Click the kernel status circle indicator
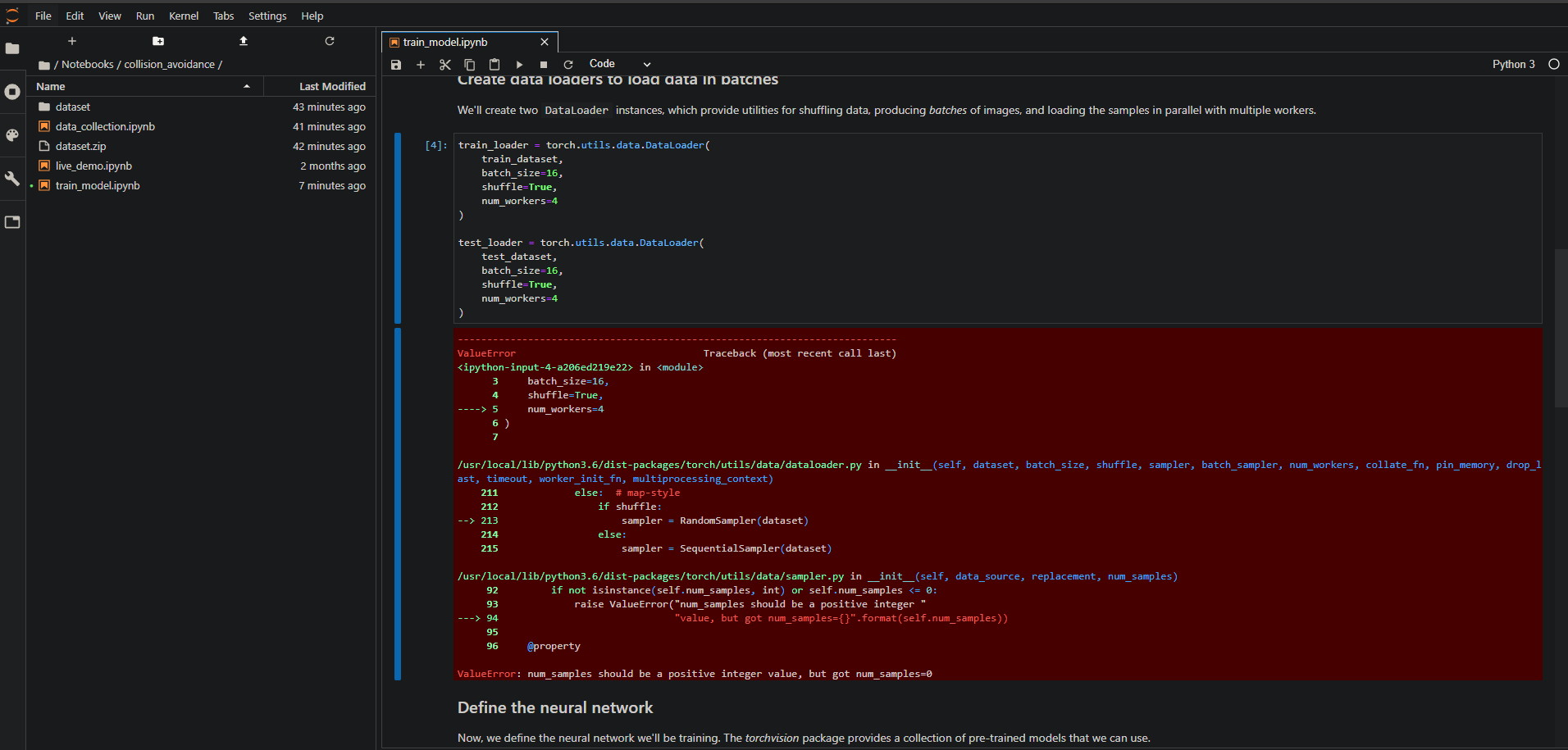This screenshot has width=1568, height=750. pos(1554,64)
